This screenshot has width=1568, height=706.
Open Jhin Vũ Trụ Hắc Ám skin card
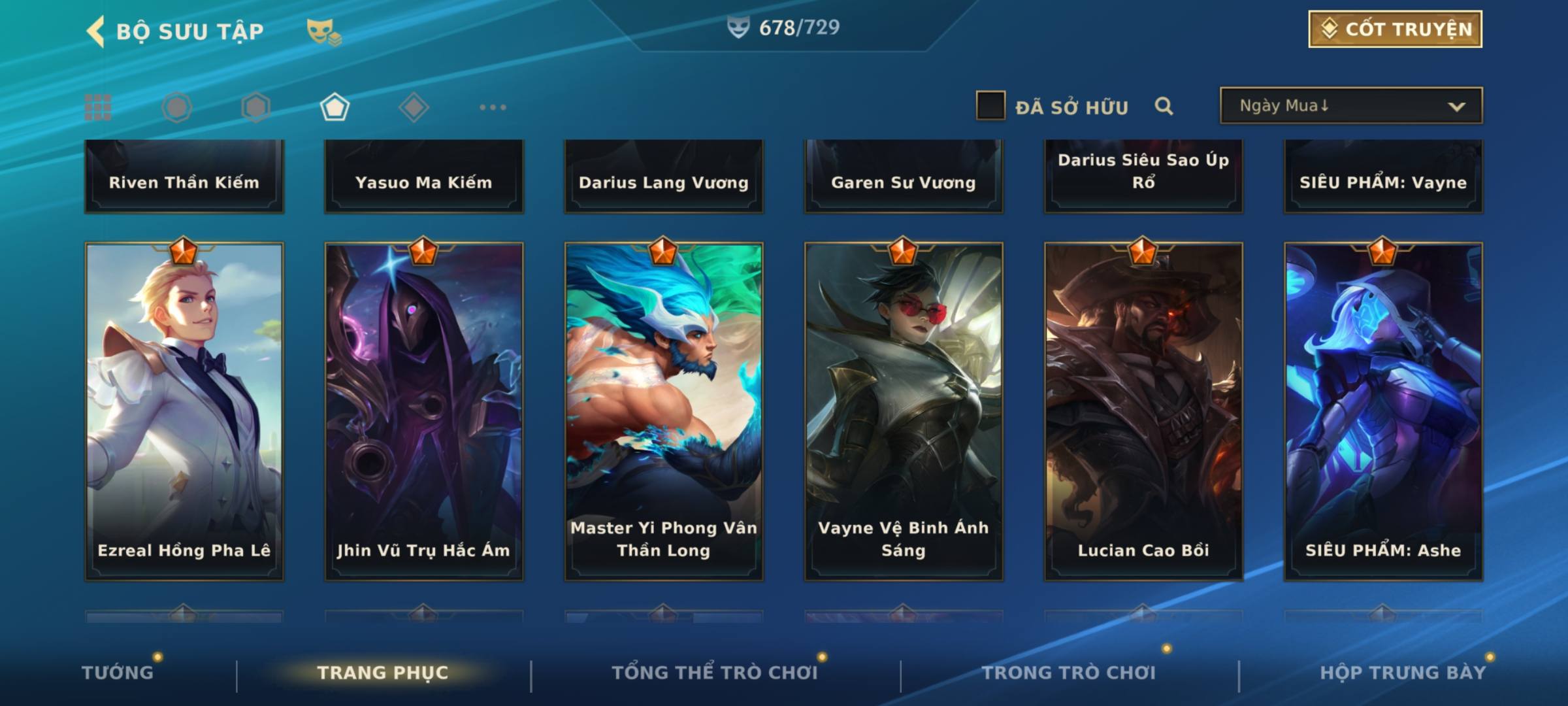pyautogui.click(x=424, y=412)
